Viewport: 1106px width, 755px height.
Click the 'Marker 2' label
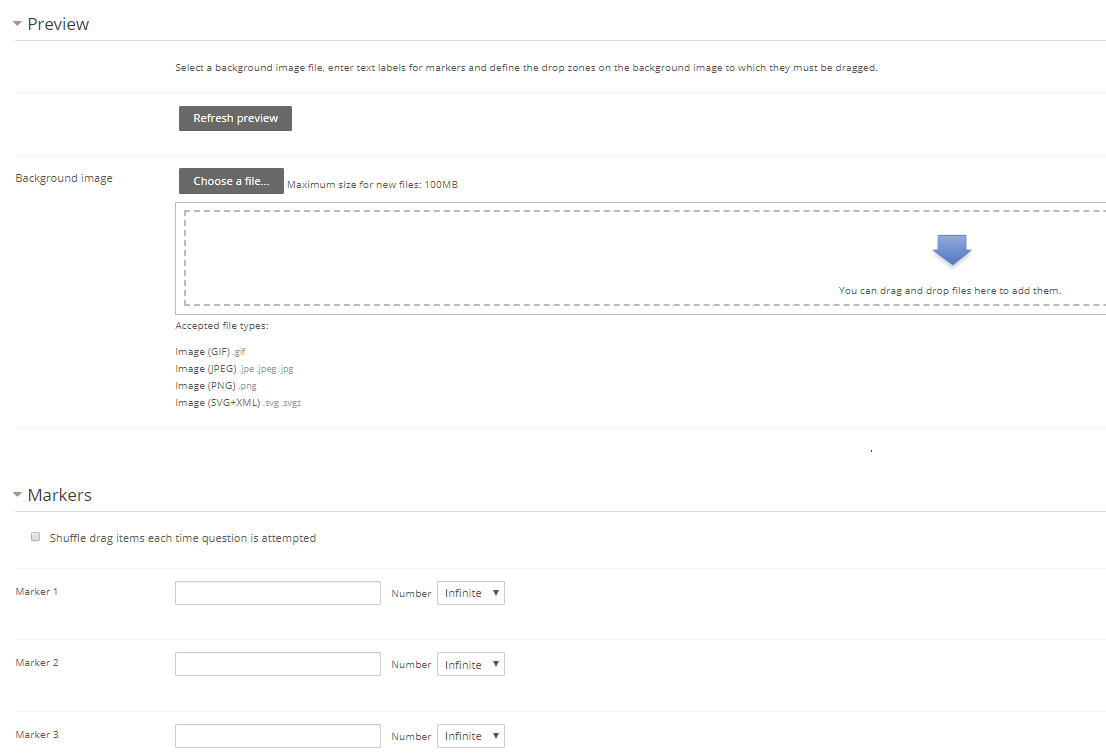coord(37,663)
